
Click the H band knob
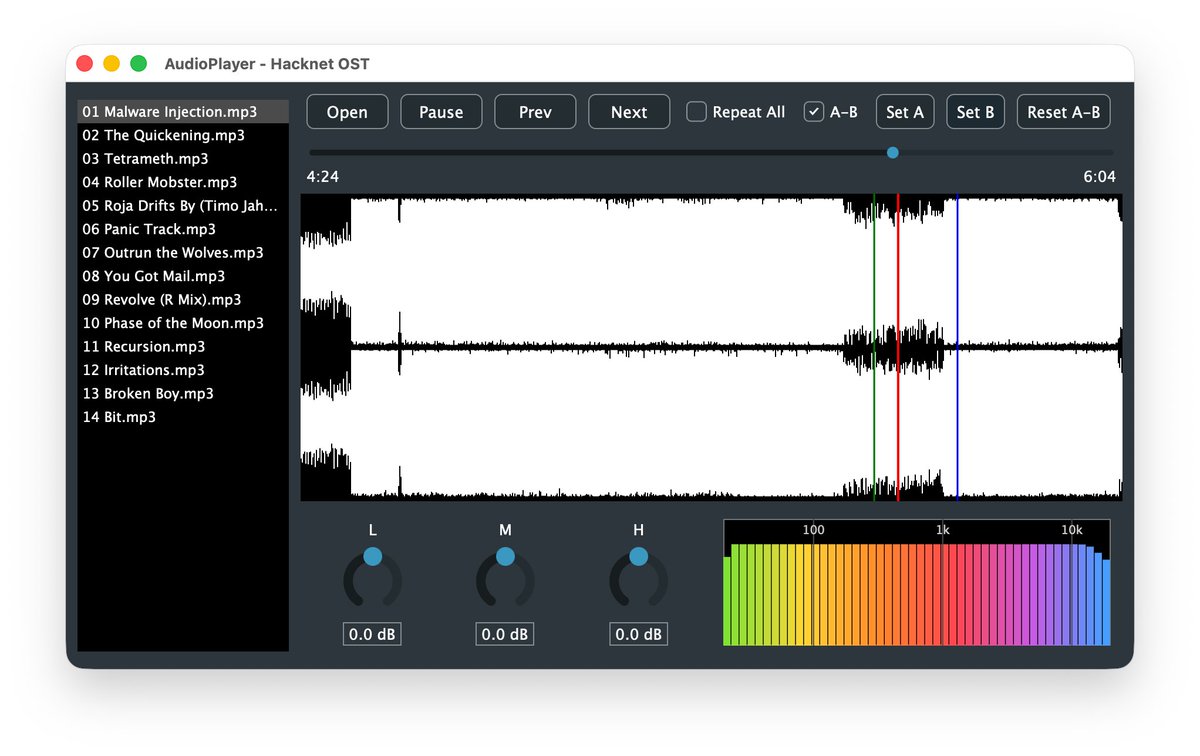click(x=639, y=579)
